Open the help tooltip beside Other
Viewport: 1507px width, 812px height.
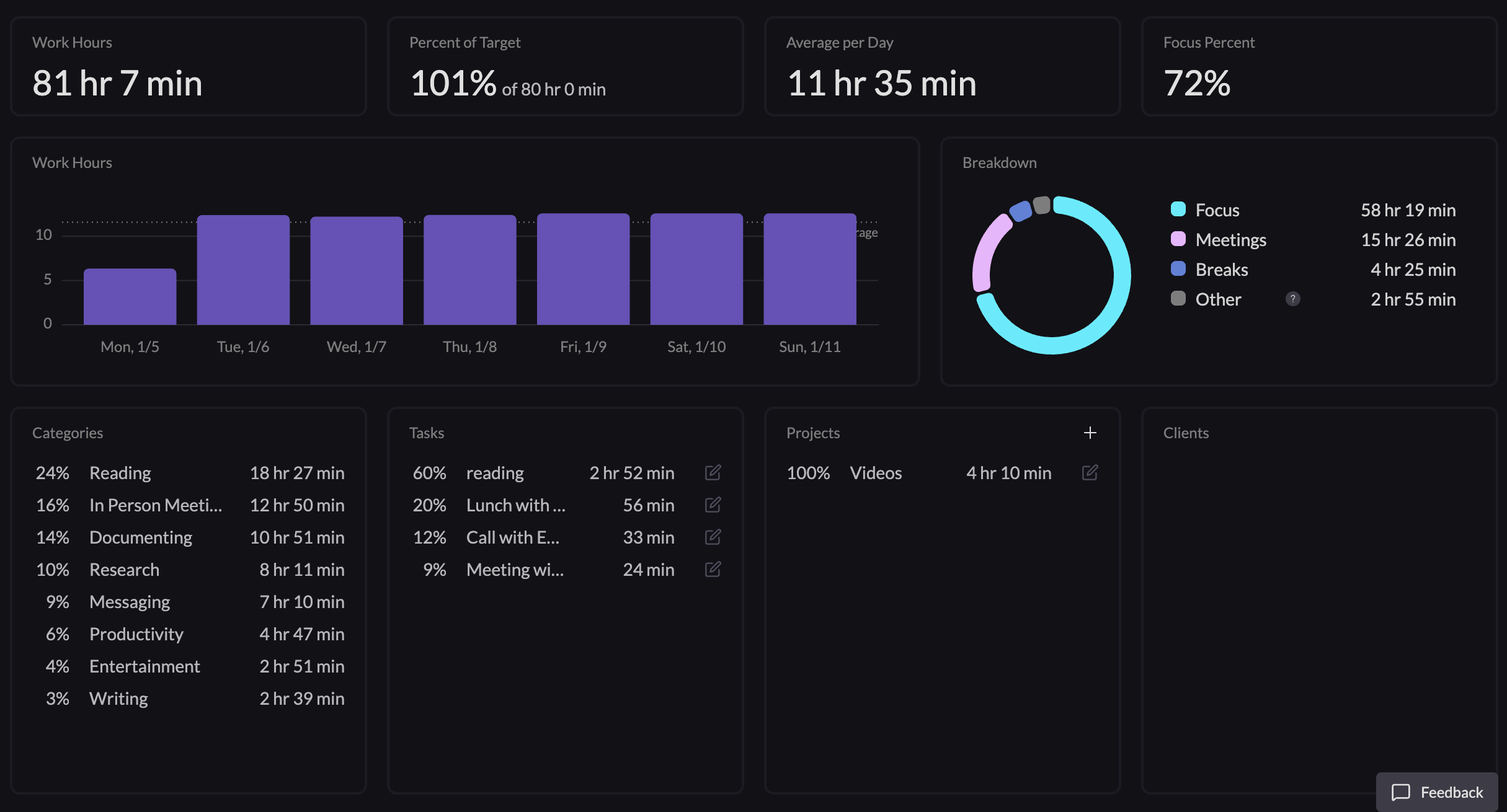(1292, 299)
